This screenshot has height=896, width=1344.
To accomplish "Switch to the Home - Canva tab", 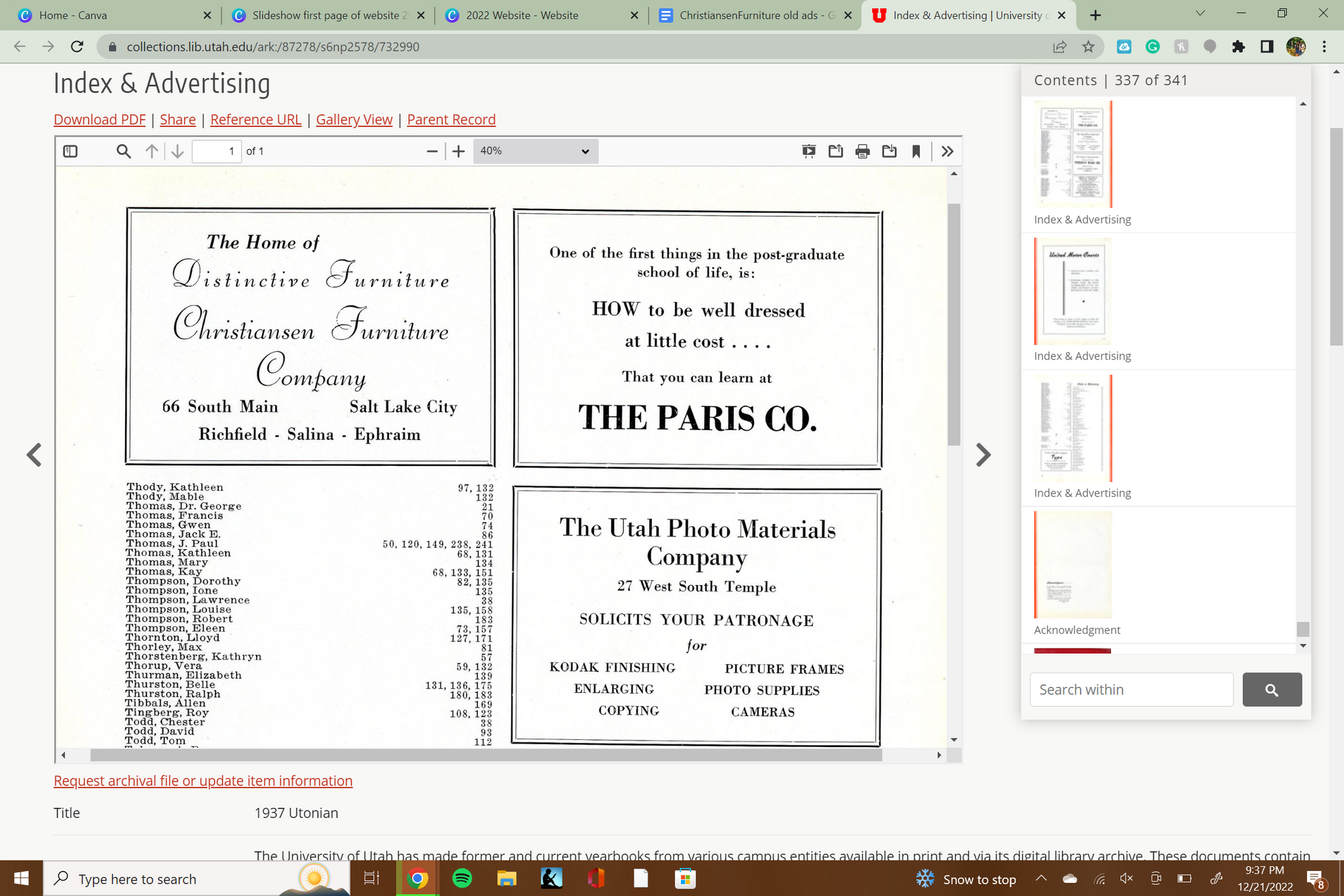I will [x=73, y=15].
